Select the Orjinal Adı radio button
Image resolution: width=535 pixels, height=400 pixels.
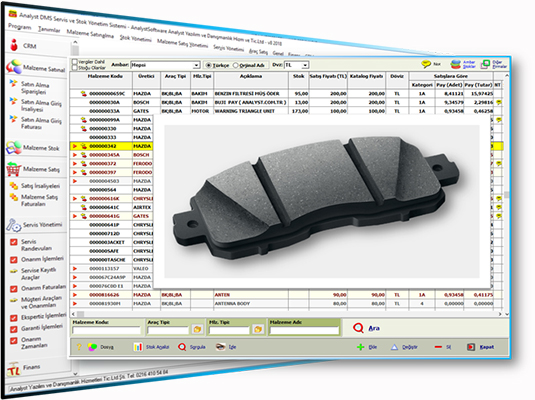pos(235,65)
